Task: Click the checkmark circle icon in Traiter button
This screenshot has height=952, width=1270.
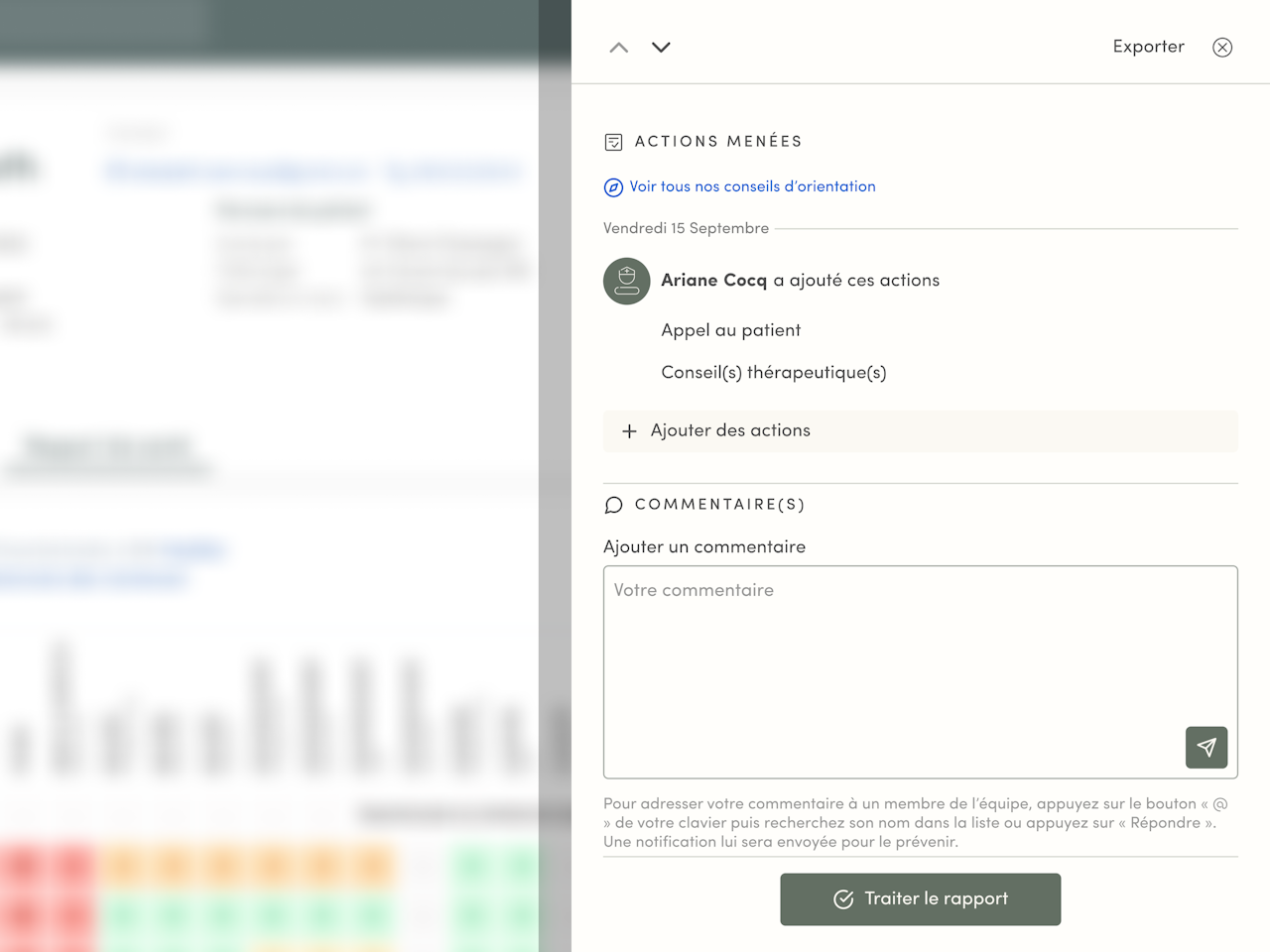Action: pos(843,899)
